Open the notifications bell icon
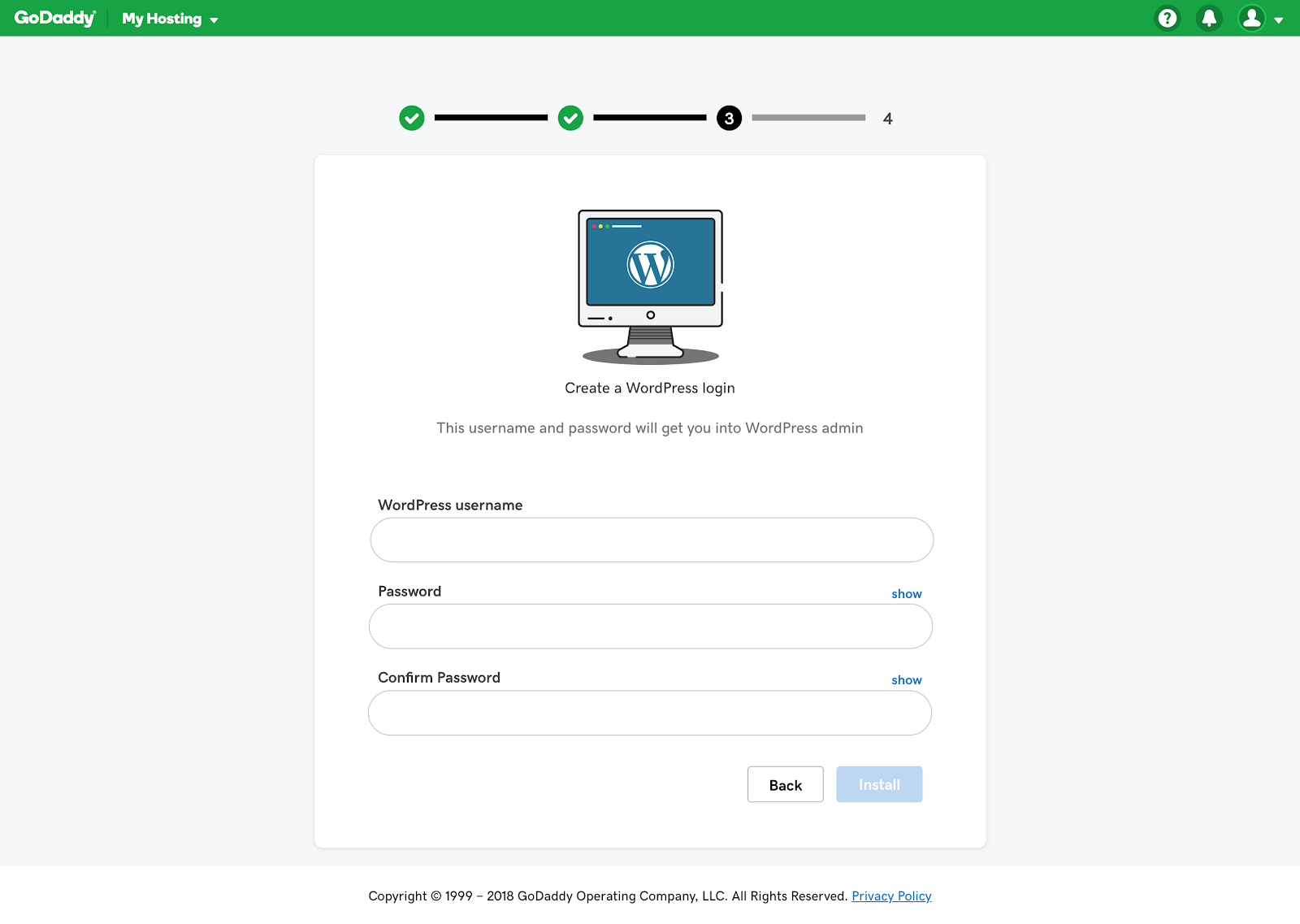Image resolution: width=1300 pixels, height=924 pixels. (x=1209, y=18)
